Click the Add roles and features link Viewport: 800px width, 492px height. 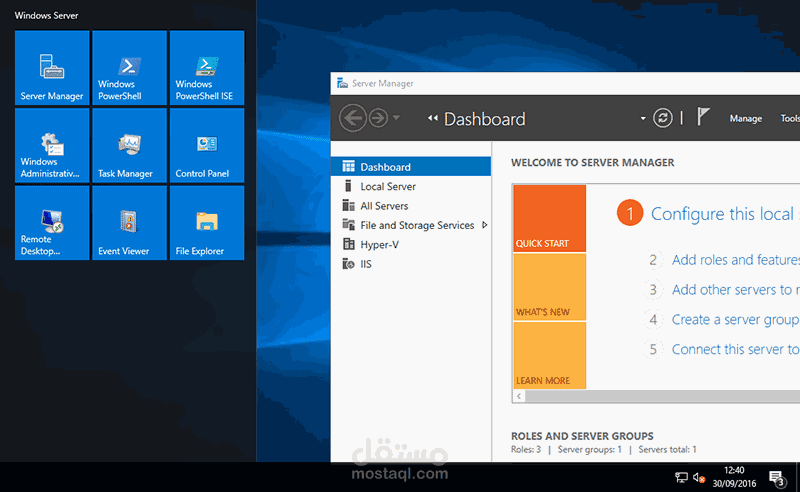coord(735,260)
